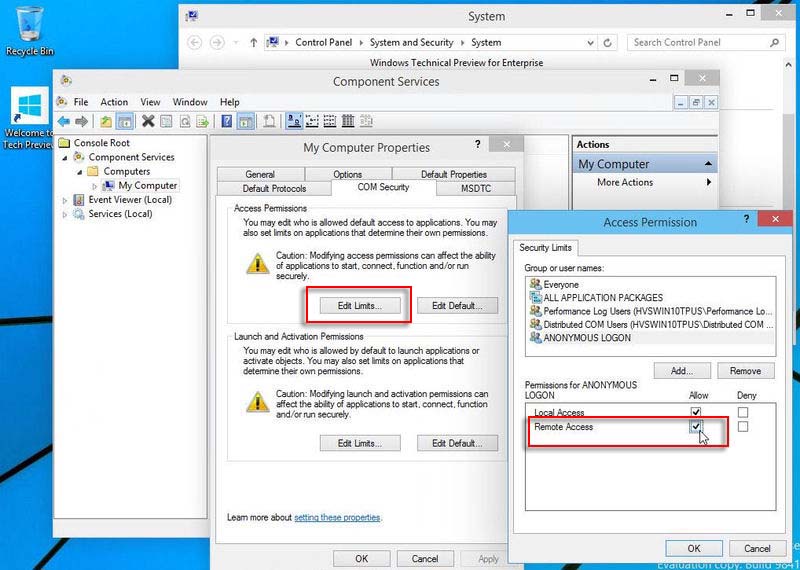
Task: Click Edit Default under Access Permissions
Action: (x=457, y=306)
